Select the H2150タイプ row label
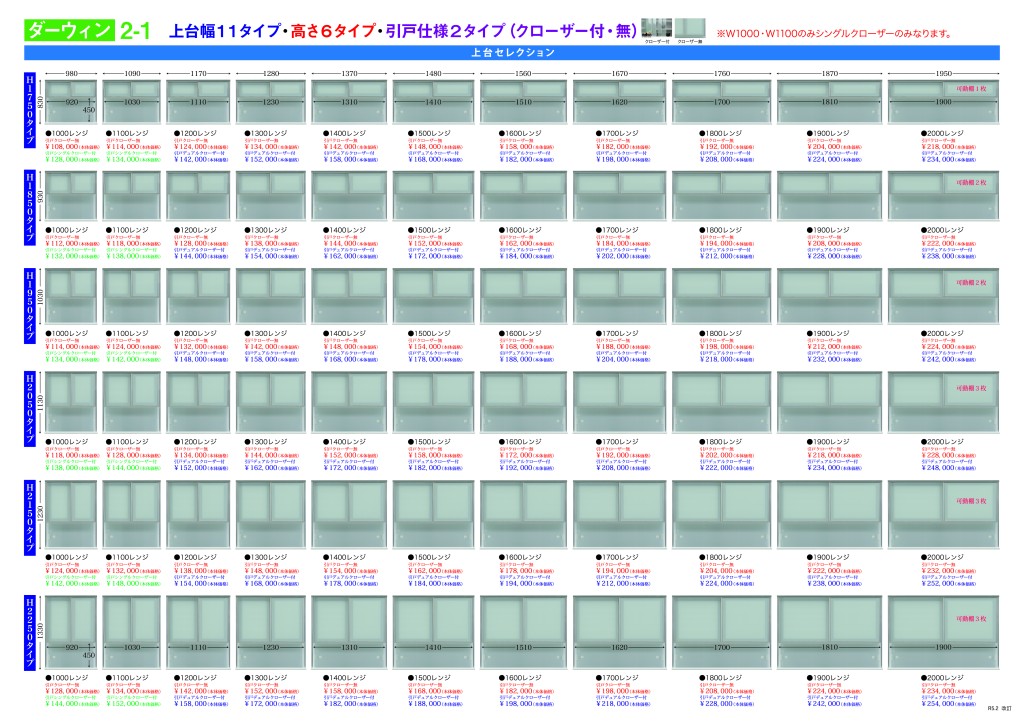The width and height of the screenshot is (1024, 724). (x=29, y=518)
